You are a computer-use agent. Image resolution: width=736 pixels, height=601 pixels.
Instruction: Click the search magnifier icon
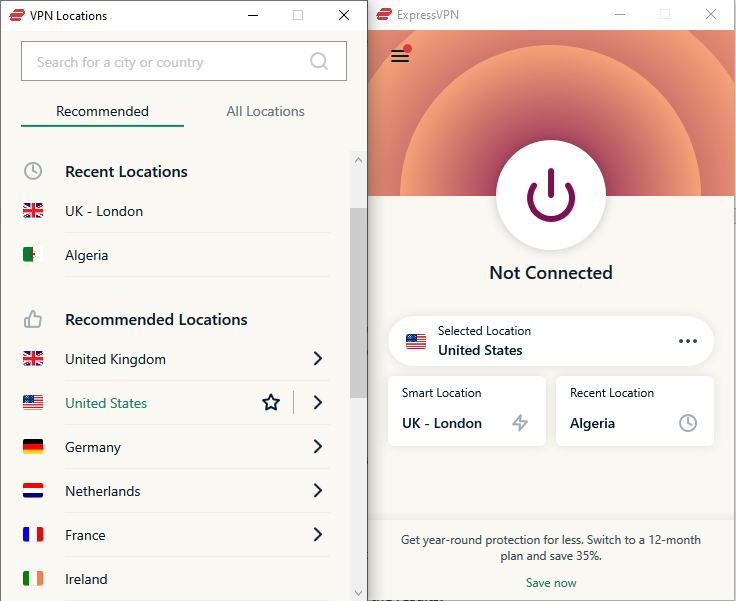pyautogui.click(x=319, y=61)
